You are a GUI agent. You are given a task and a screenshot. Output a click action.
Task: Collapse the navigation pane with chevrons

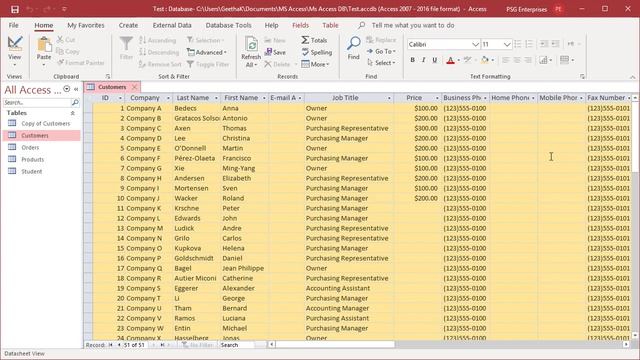76,89
